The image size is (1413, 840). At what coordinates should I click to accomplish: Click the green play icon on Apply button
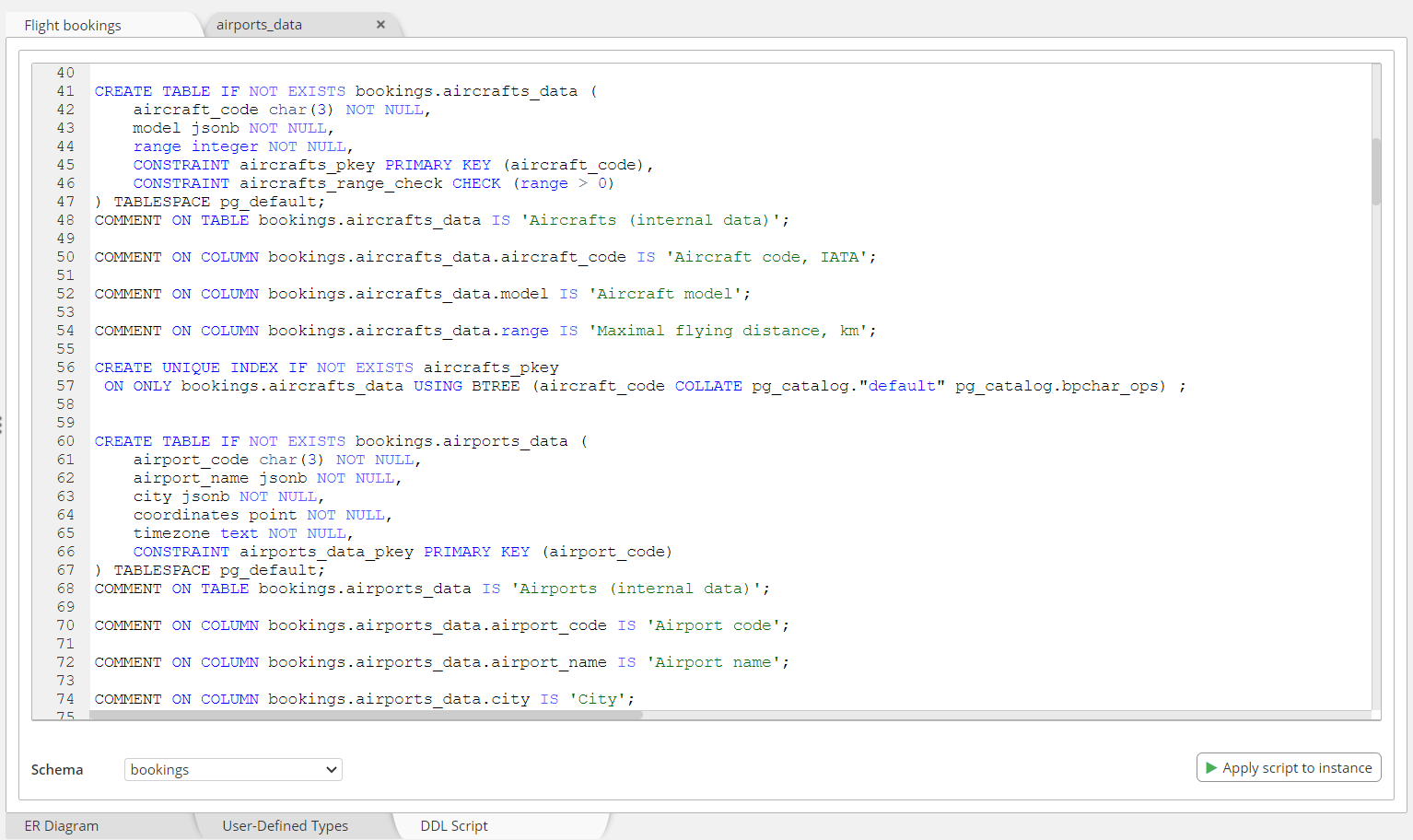tap(1209, 767)
